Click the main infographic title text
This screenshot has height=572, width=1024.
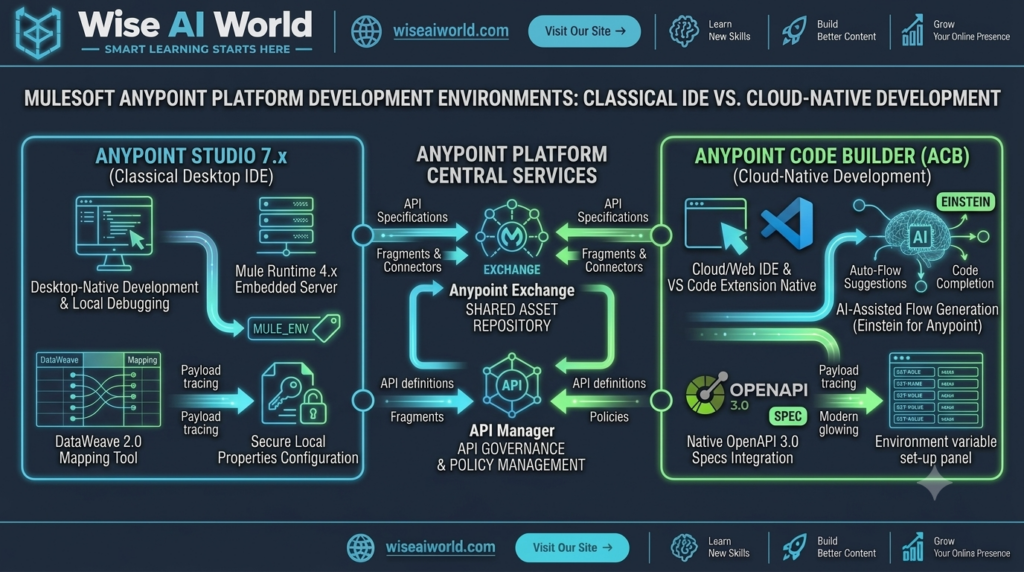click(512, 99)
